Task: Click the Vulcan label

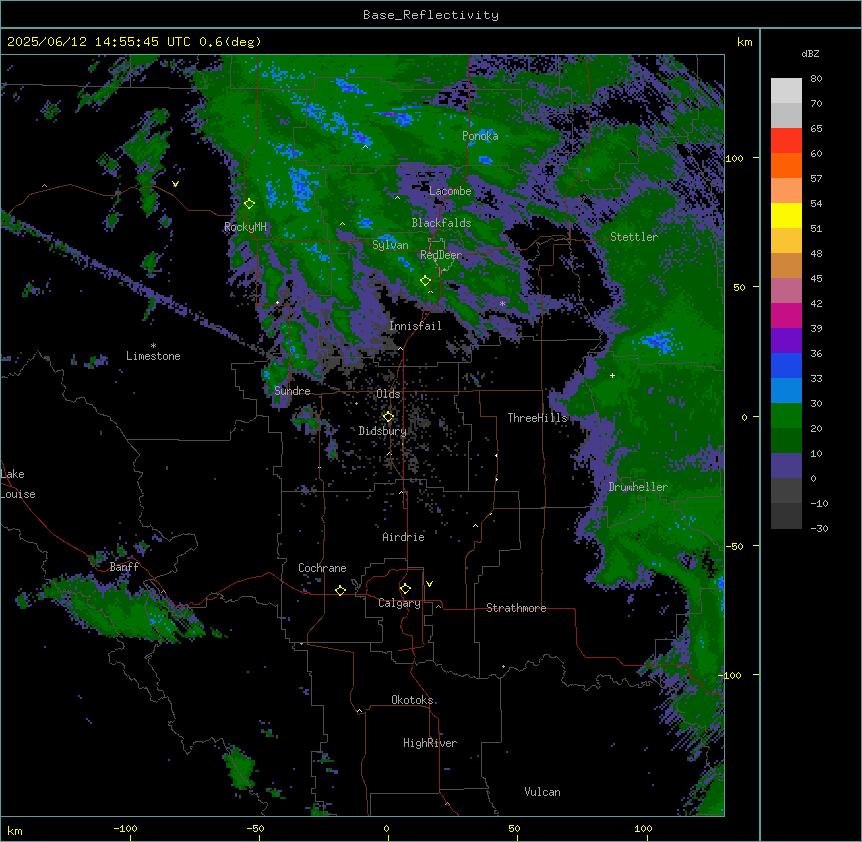Action: click(x=543, y=792)
